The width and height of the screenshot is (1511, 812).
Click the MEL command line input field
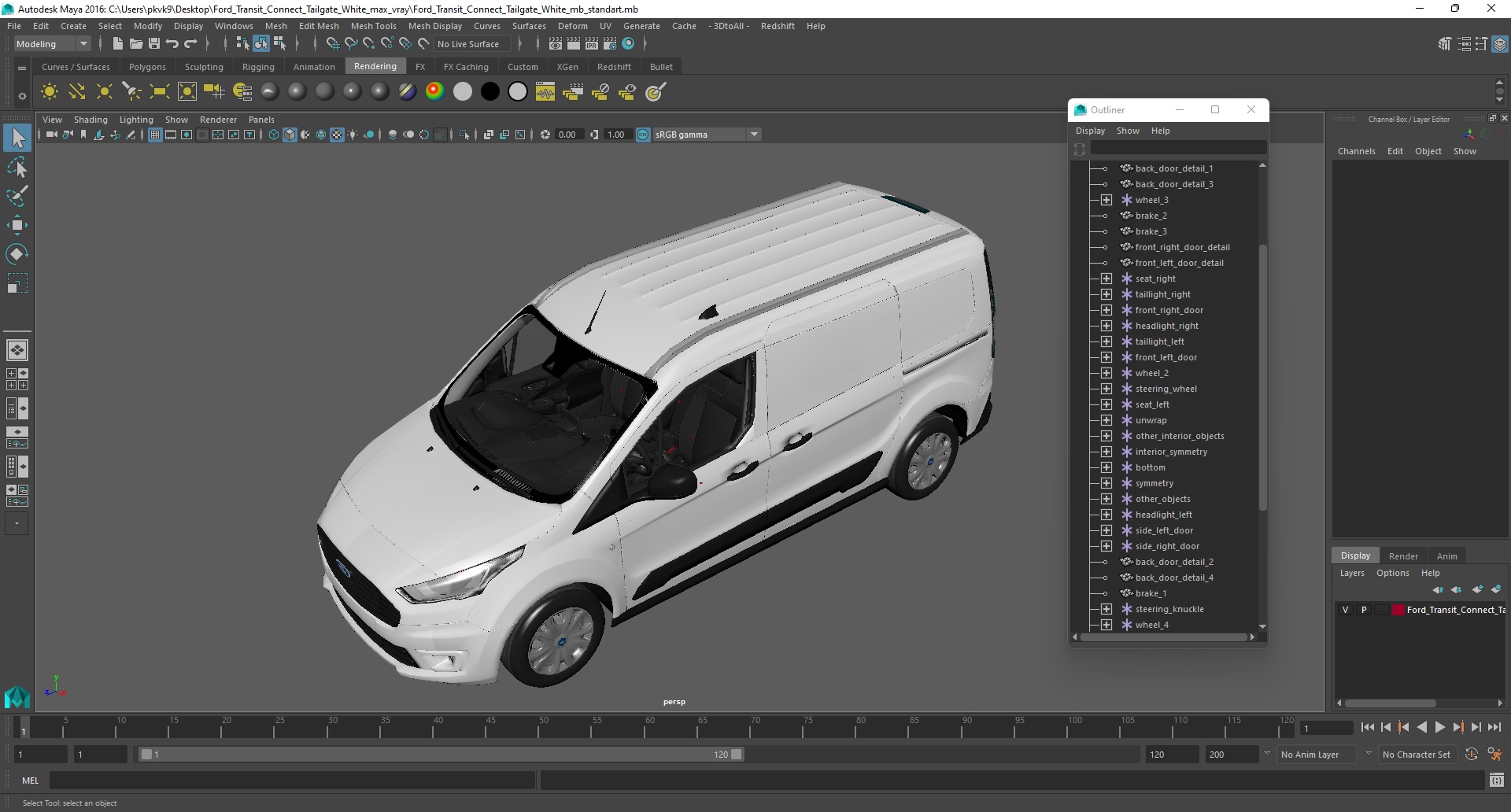coord(293,780)
